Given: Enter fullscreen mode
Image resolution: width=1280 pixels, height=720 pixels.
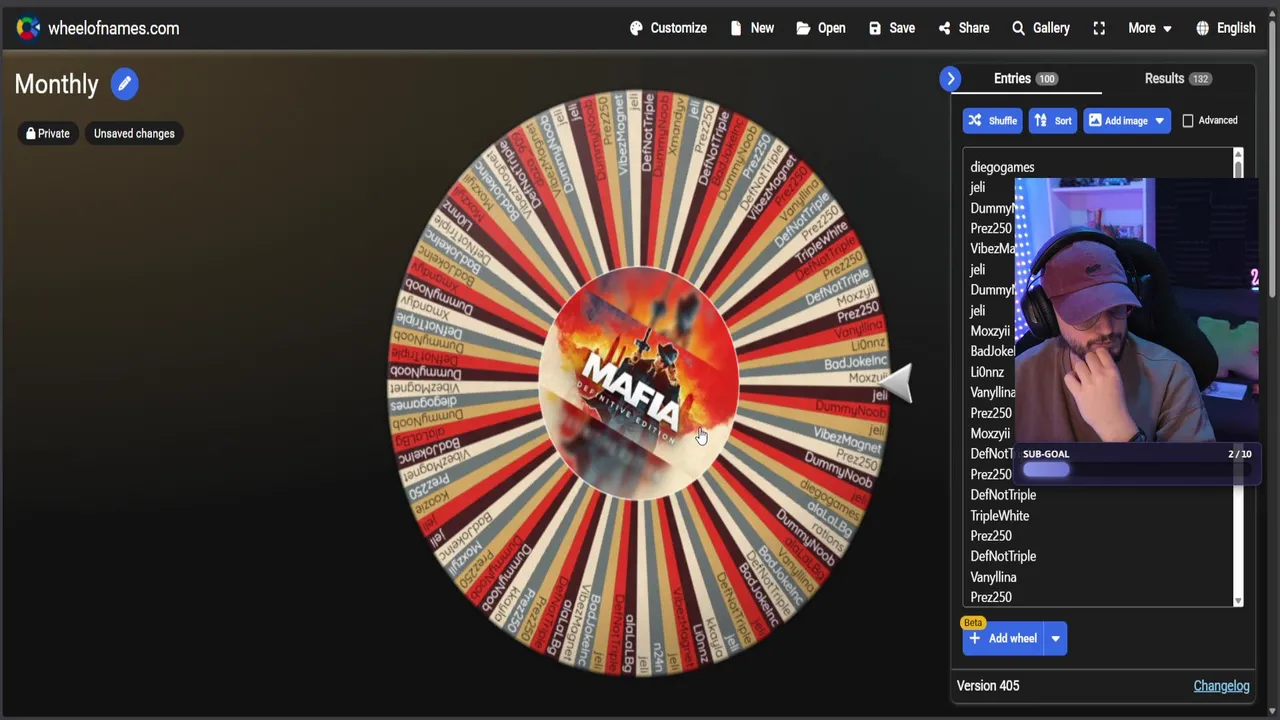Looking at the screenshot, I should [x=1099, y=28].
